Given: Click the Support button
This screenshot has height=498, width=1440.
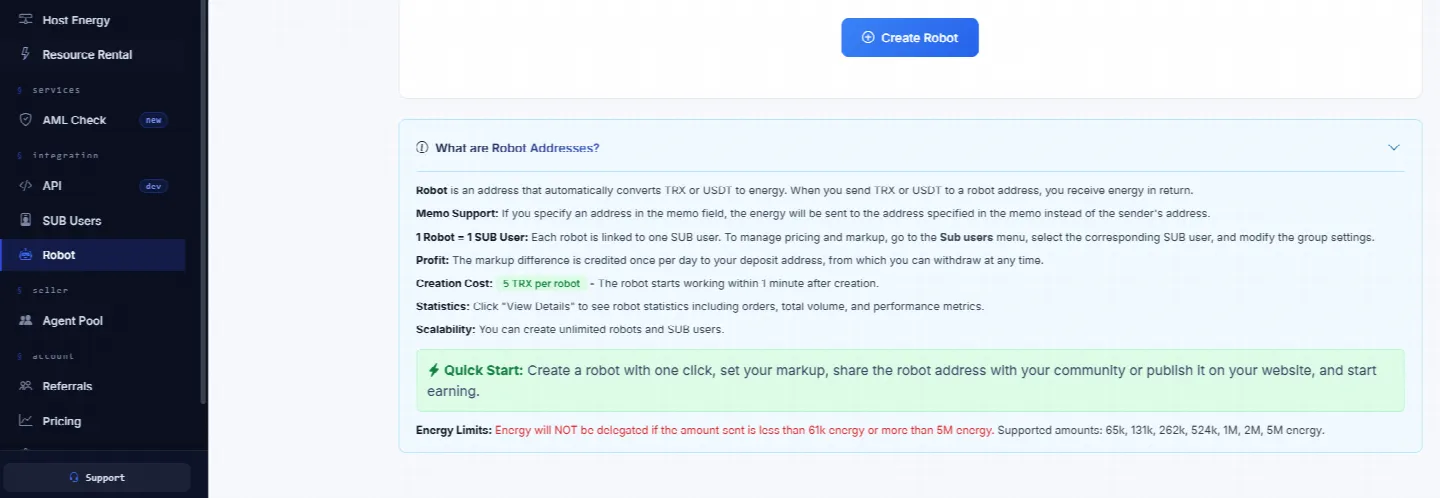Looking at the screenshot, I should [x=97, y=477].
